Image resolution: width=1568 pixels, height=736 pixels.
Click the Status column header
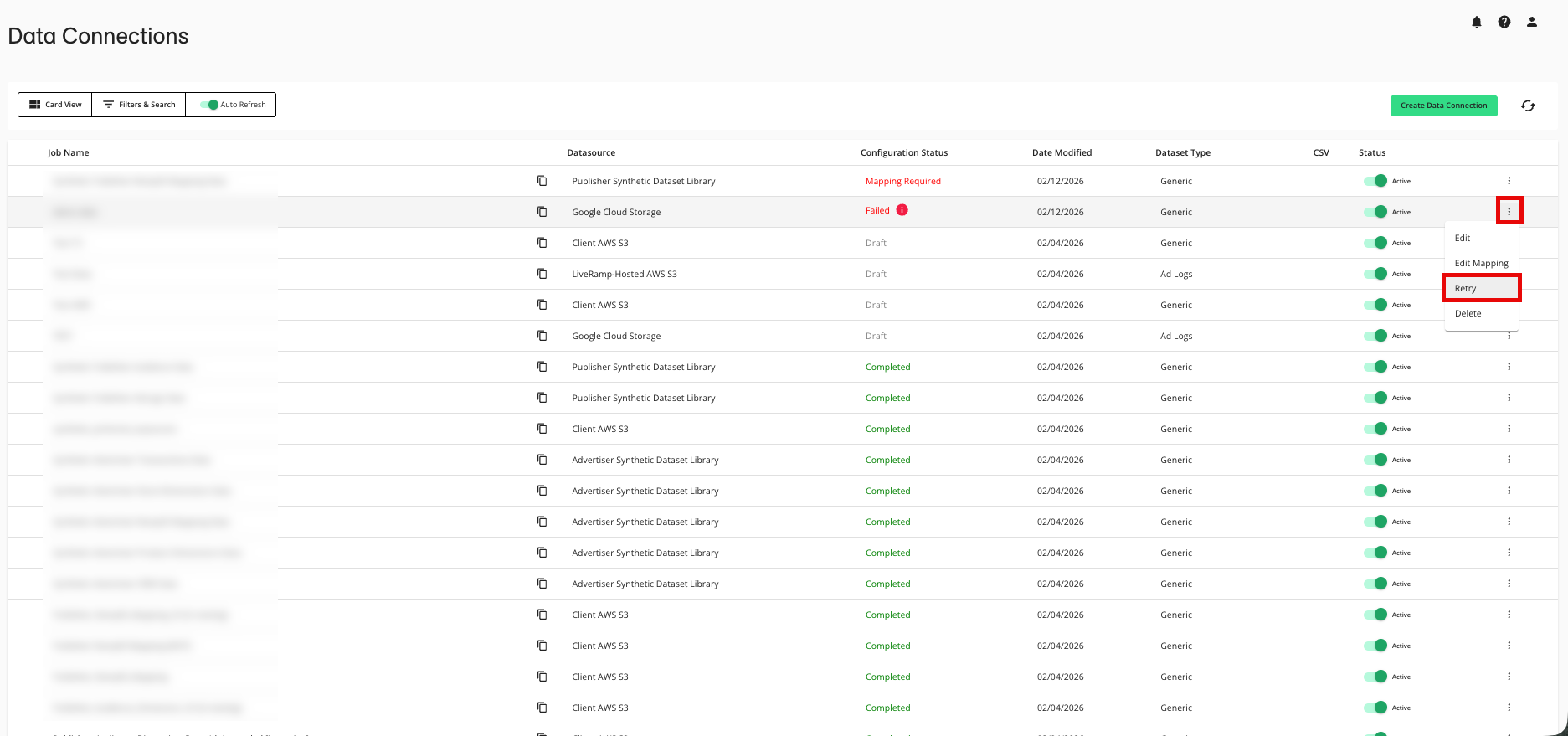pos(1372,152)
